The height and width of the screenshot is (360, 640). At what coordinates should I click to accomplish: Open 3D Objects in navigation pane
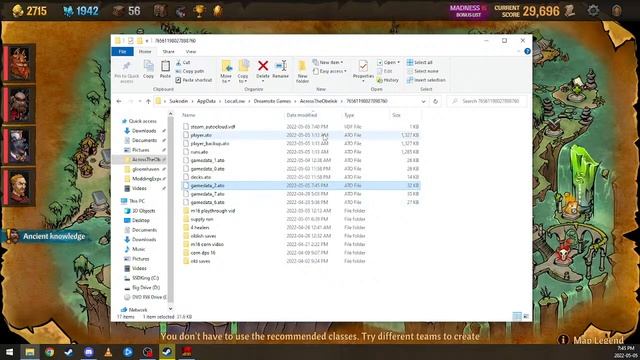coord(144,211)
